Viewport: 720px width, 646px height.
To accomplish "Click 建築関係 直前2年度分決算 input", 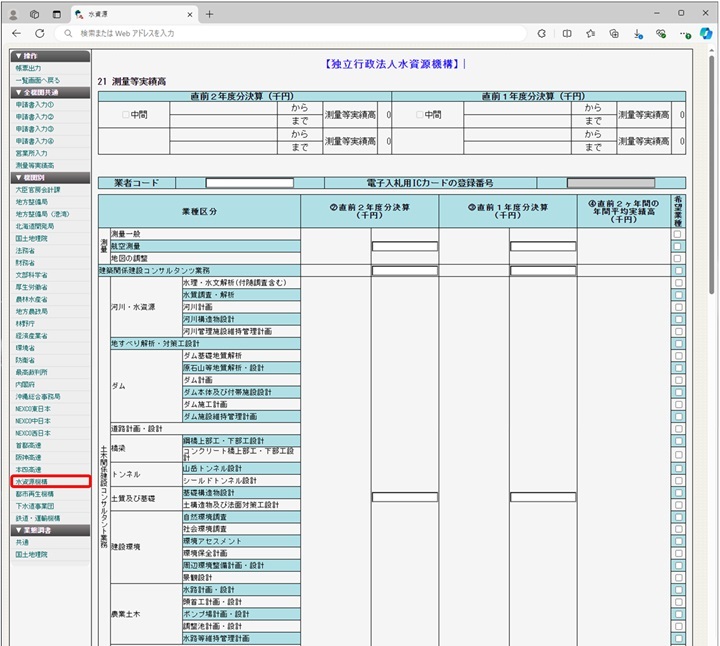I will [405, 271].
